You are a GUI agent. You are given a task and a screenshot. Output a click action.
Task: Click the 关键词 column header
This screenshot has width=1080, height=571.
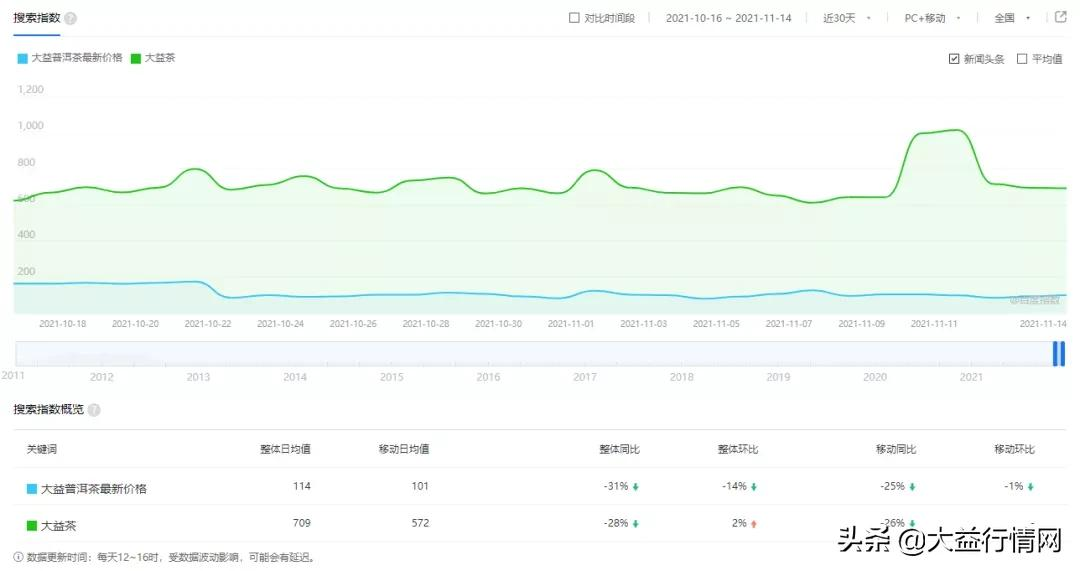pyautogui.click(x=42, y=449)
